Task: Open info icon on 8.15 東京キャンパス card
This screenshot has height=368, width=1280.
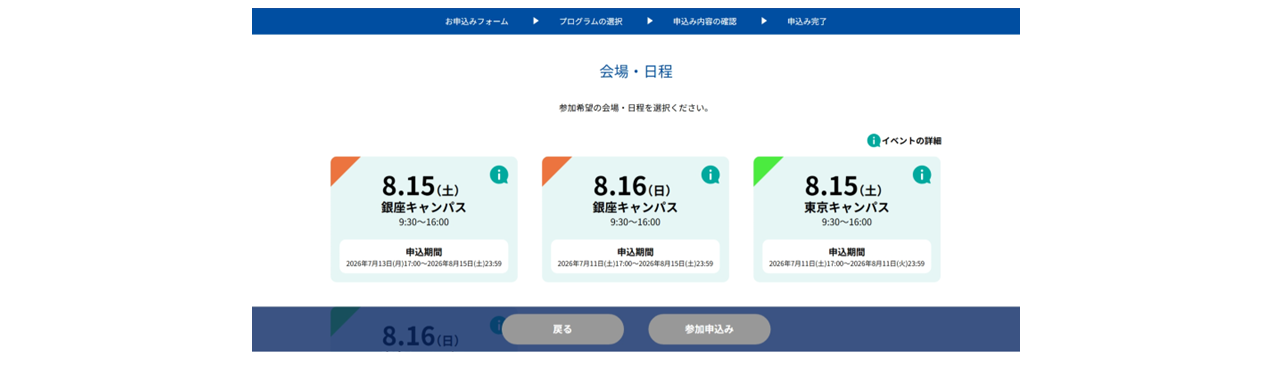Action: 922,175
